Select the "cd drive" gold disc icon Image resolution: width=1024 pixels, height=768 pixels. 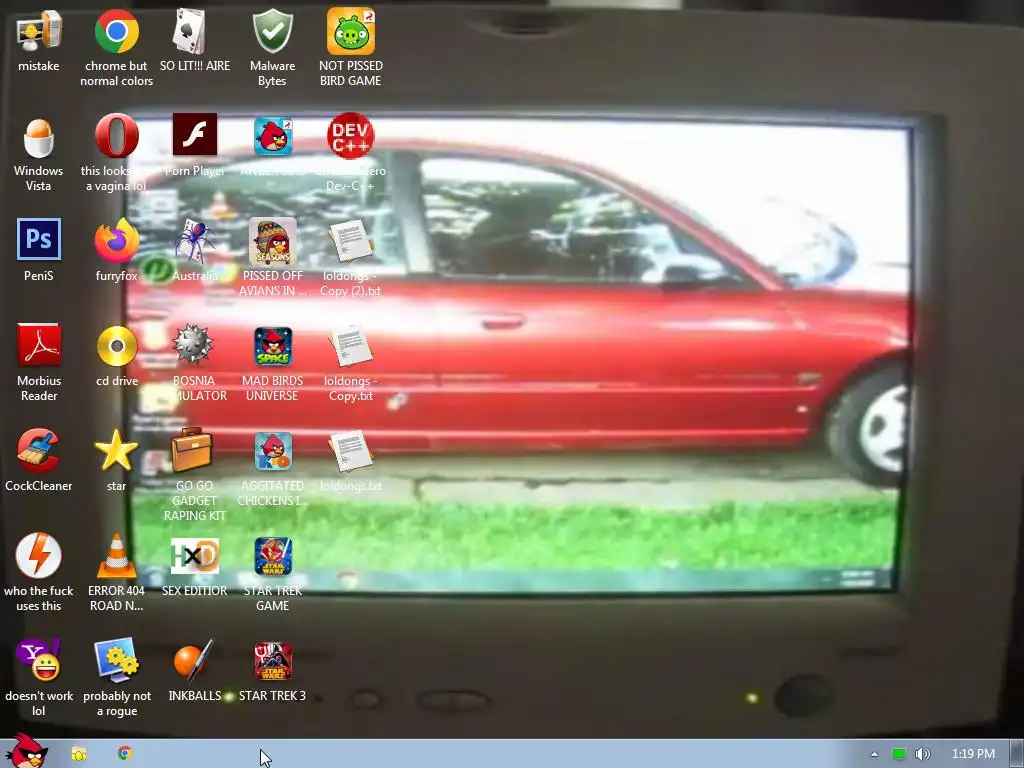point(117,346)
